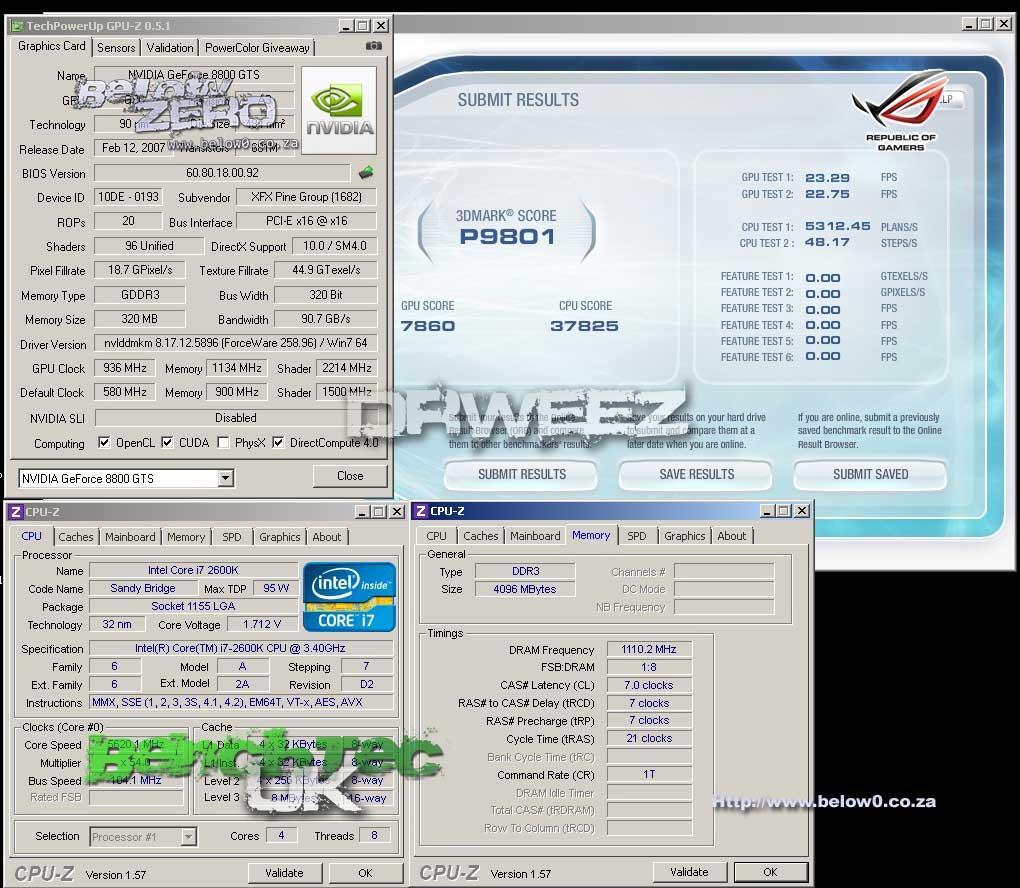This screenshot has width=1020, height=888.
Task: Click the 3DMark score P9801
Action: (507, 237)
